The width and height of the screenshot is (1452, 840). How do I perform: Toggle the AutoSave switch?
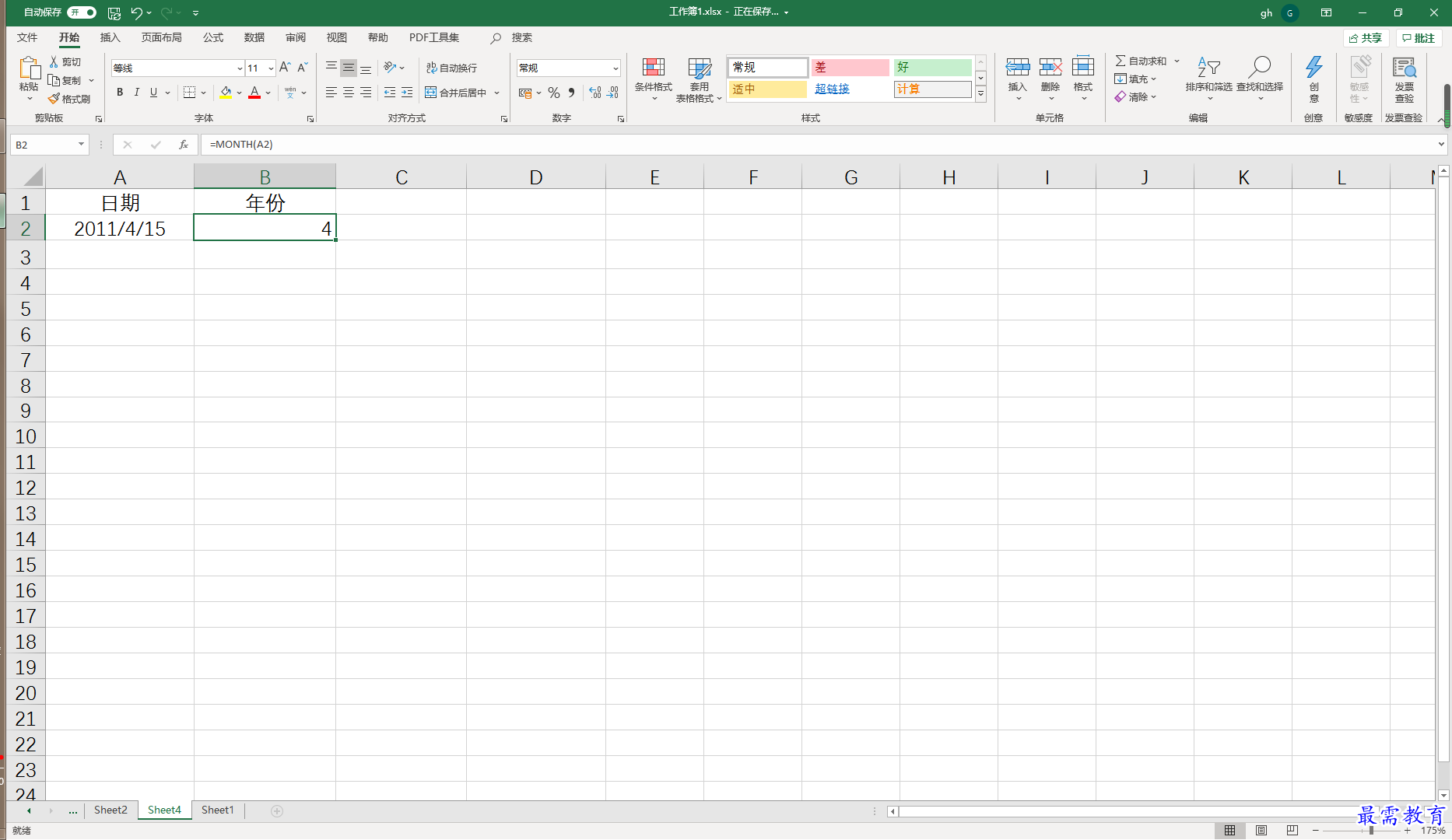[82, 12]
